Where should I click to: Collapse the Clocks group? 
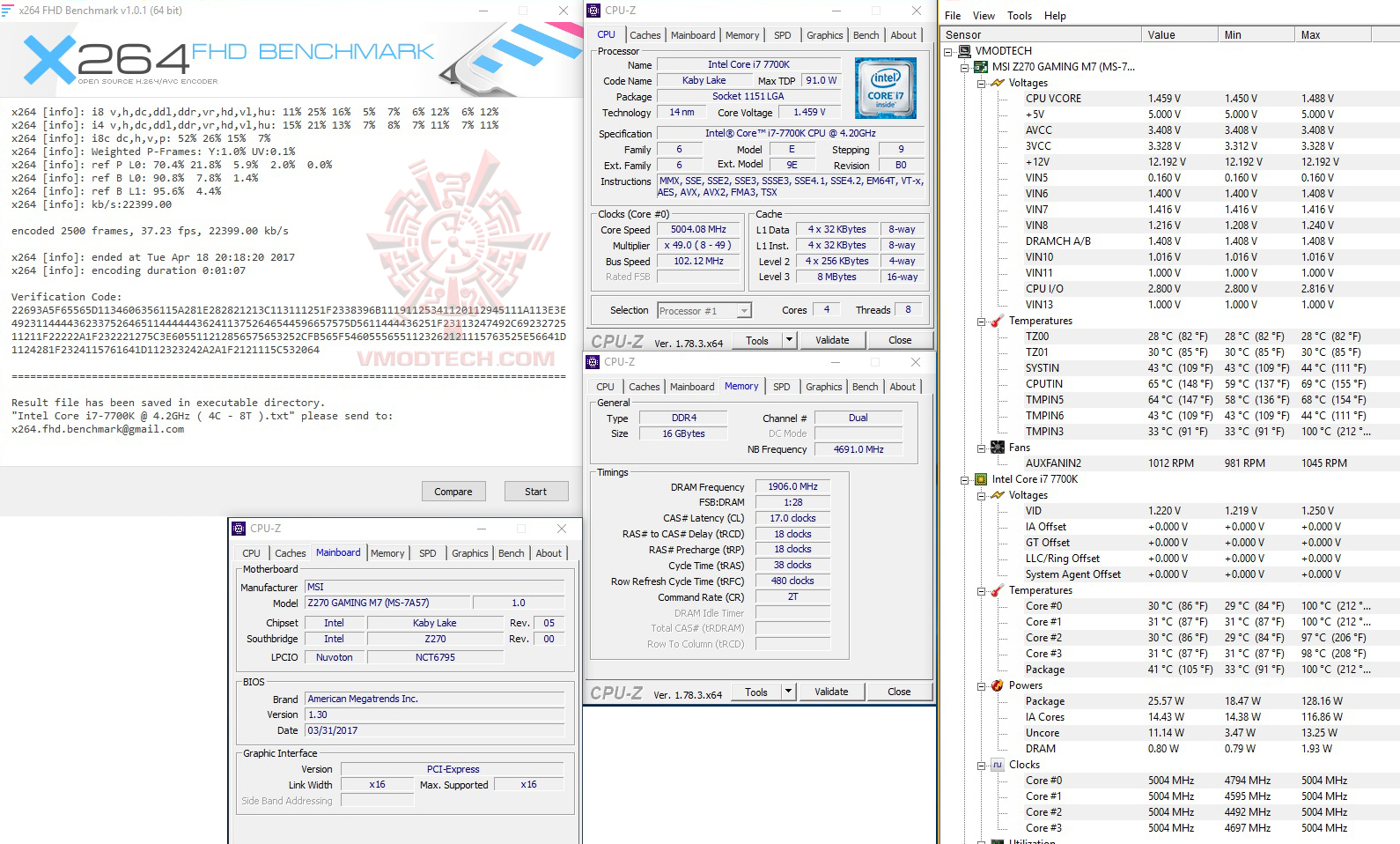pos(981,766)
